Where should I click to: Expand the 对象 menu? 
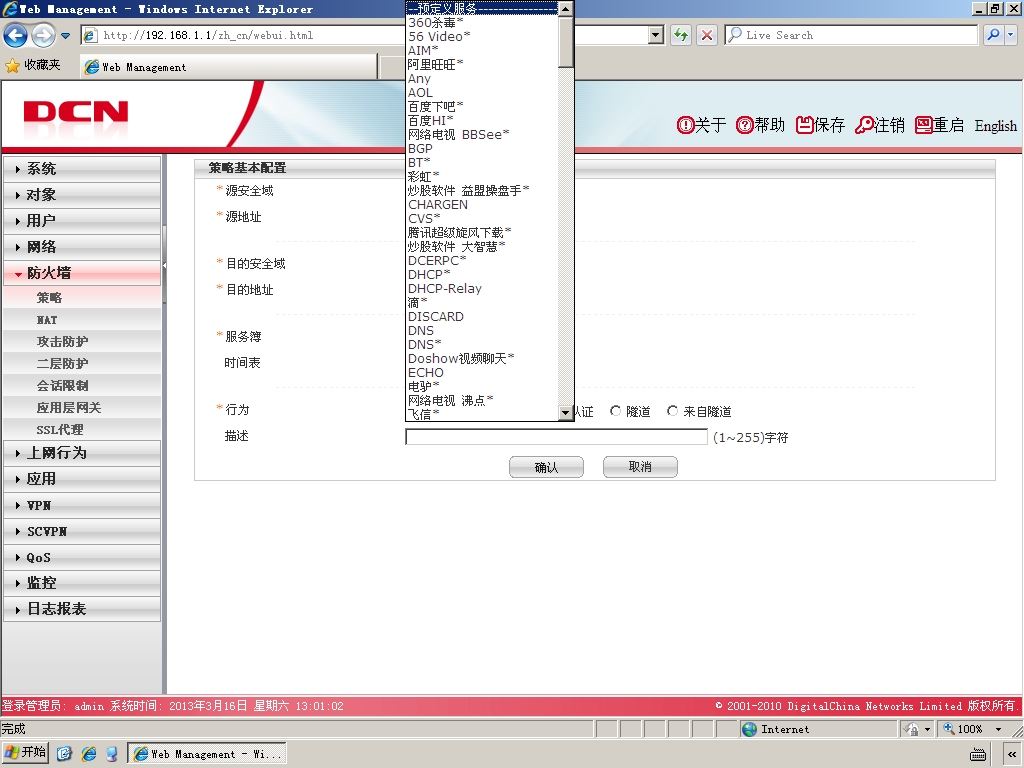pyautogui.click(x=82, y=195)
